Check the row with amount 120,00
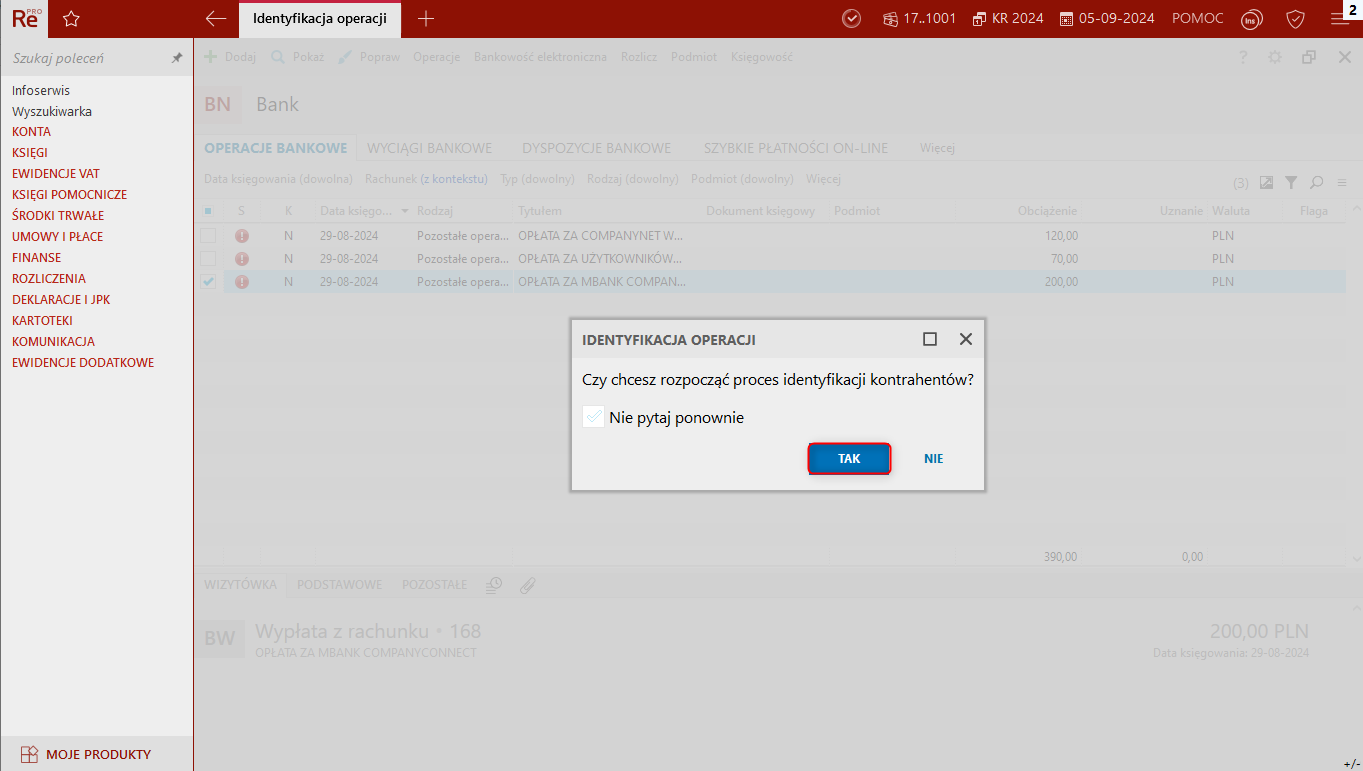Viewport: 1363px width, 771px height. click(x=208, y=236)
